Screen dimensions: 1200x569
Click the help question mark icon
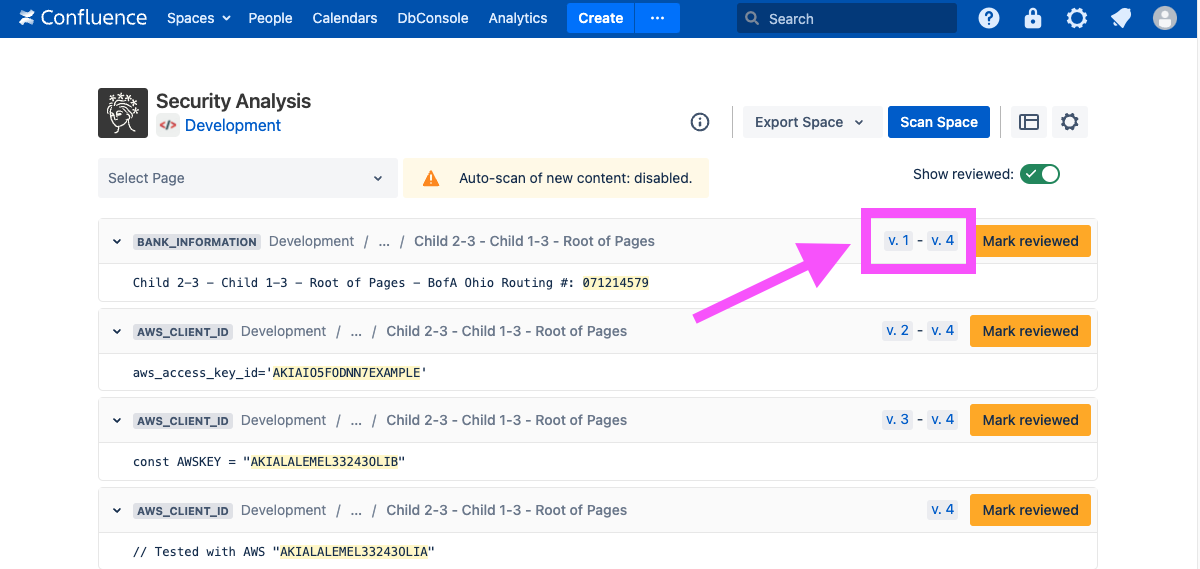click(x=989, y=18)
